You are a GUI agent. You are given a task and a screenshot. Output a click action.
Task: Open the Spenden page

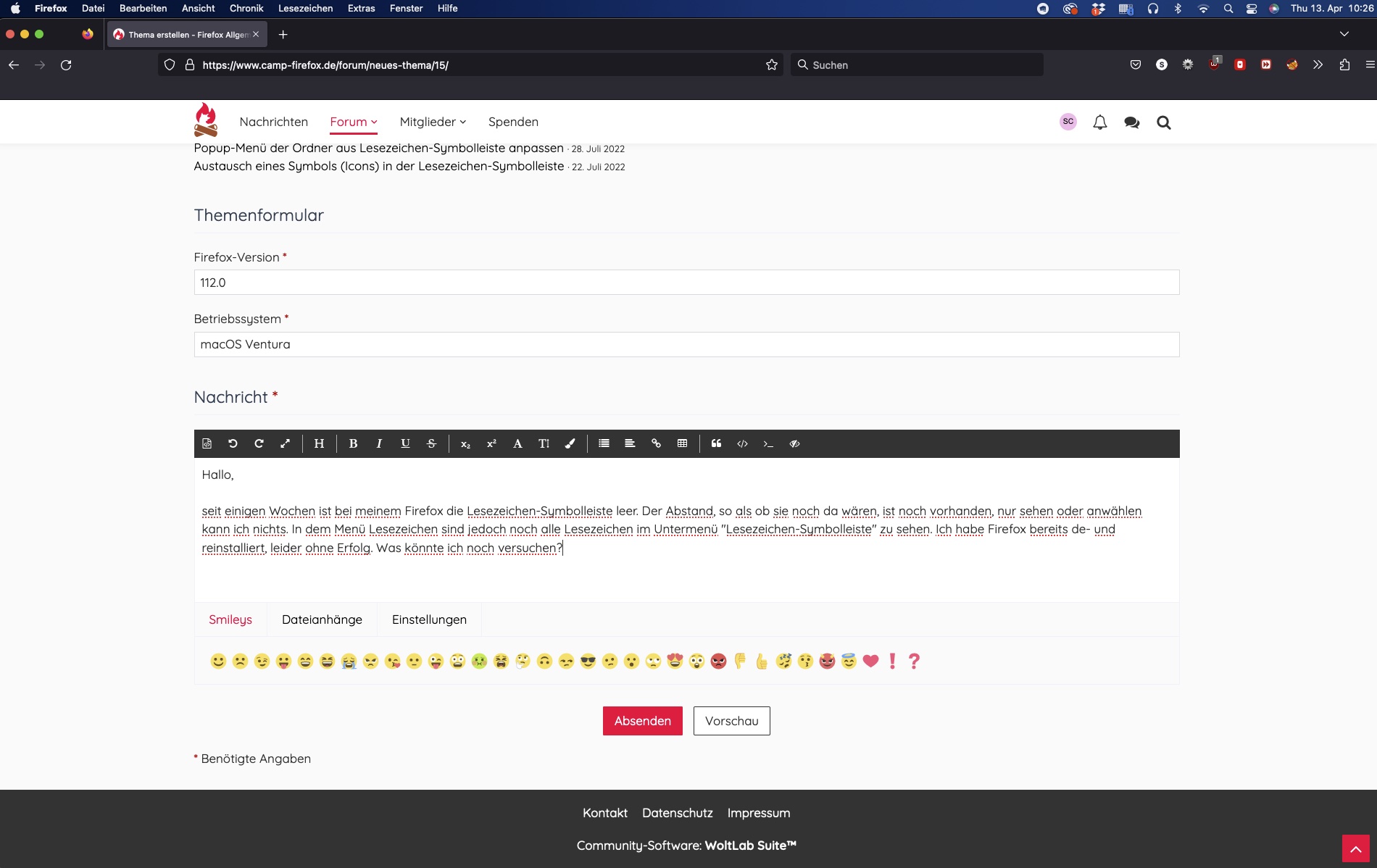tap(513, 122)
